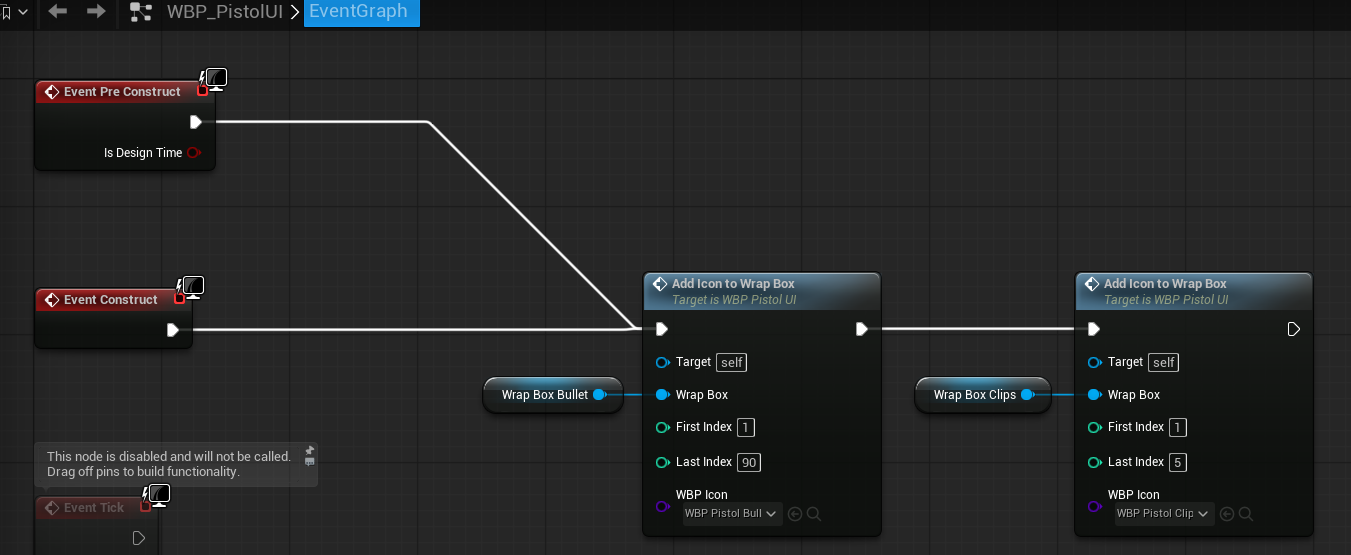Open the WBP Pistol Clip class dropdown

1164,514
